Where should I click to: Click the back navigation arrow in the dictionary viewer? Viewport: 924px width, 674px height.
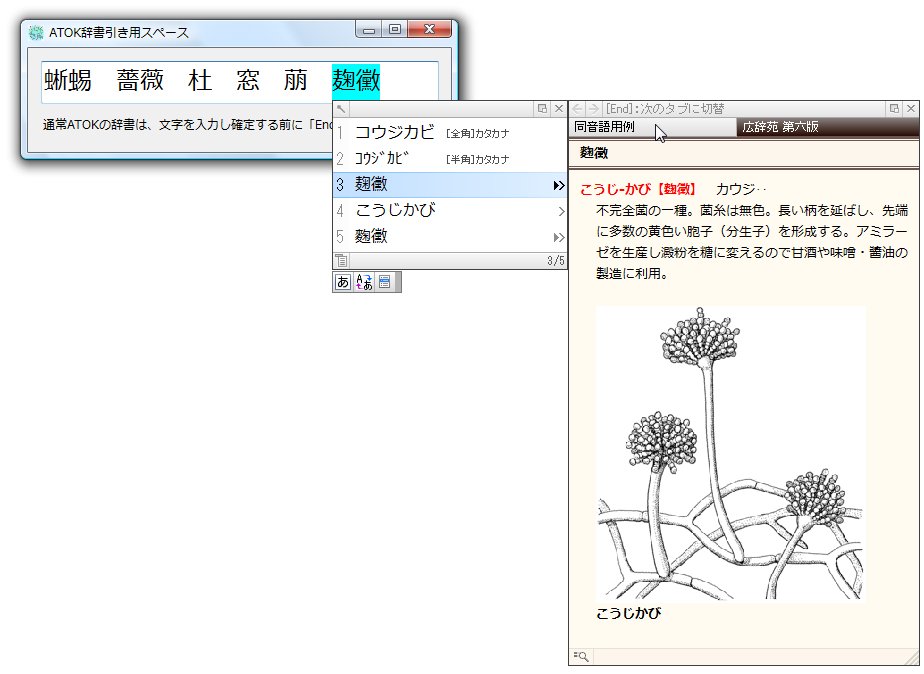point(577,107)
